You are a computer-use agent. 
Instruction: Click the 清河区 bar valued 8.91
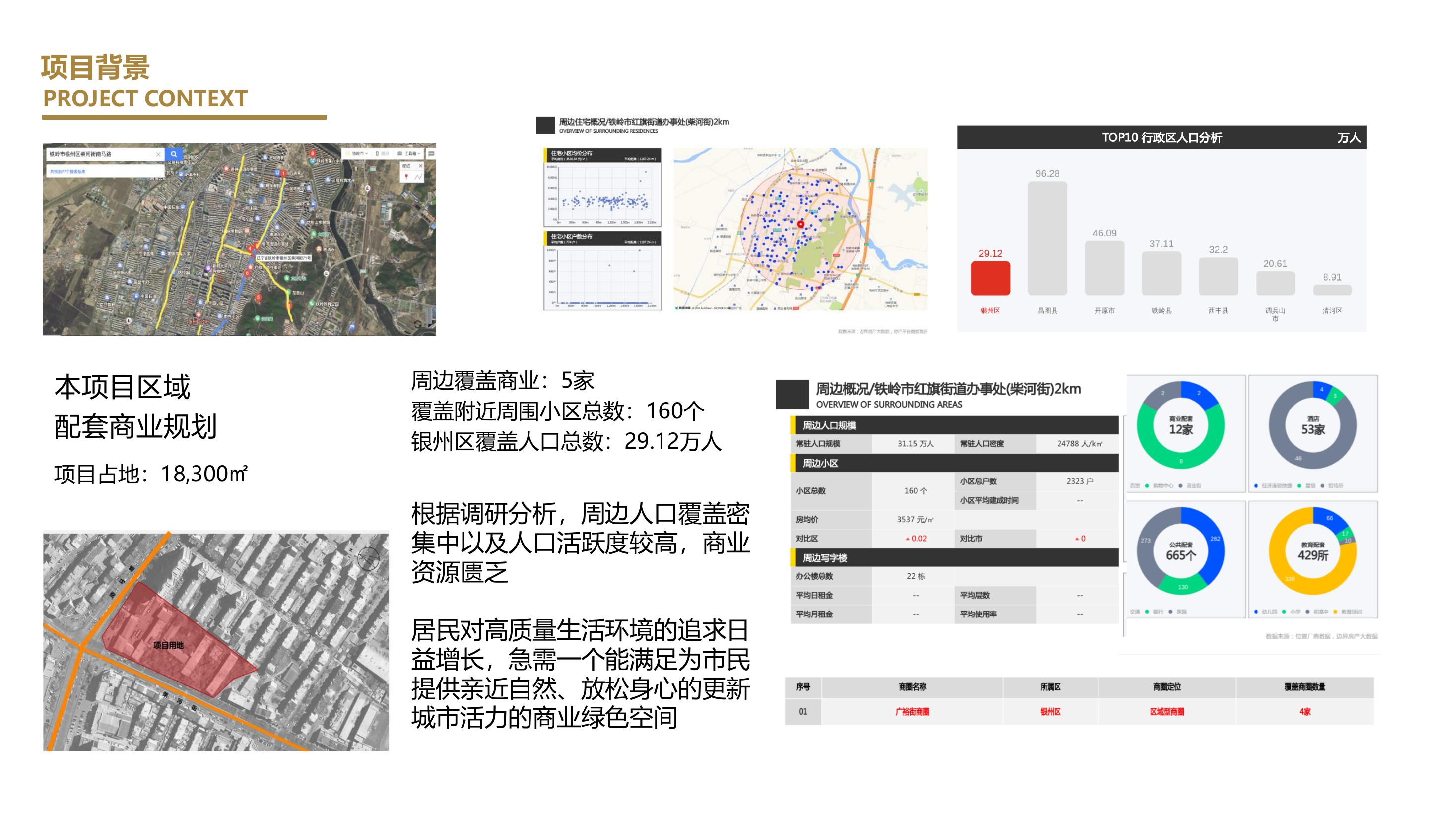(x=1332, y=290)
